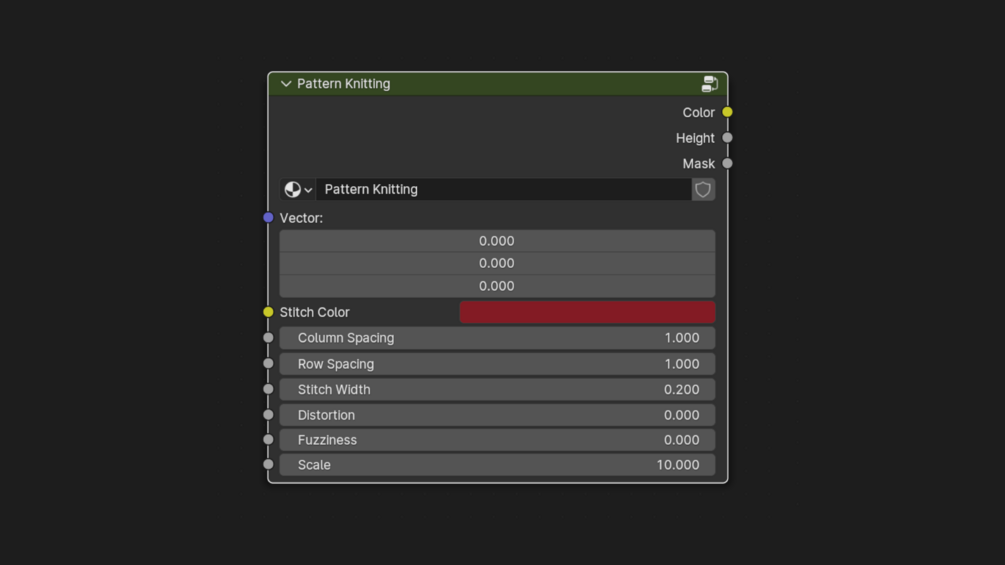Open the node tree browse dropdown
The image size is (1005, 565).
tap(298, 190)
